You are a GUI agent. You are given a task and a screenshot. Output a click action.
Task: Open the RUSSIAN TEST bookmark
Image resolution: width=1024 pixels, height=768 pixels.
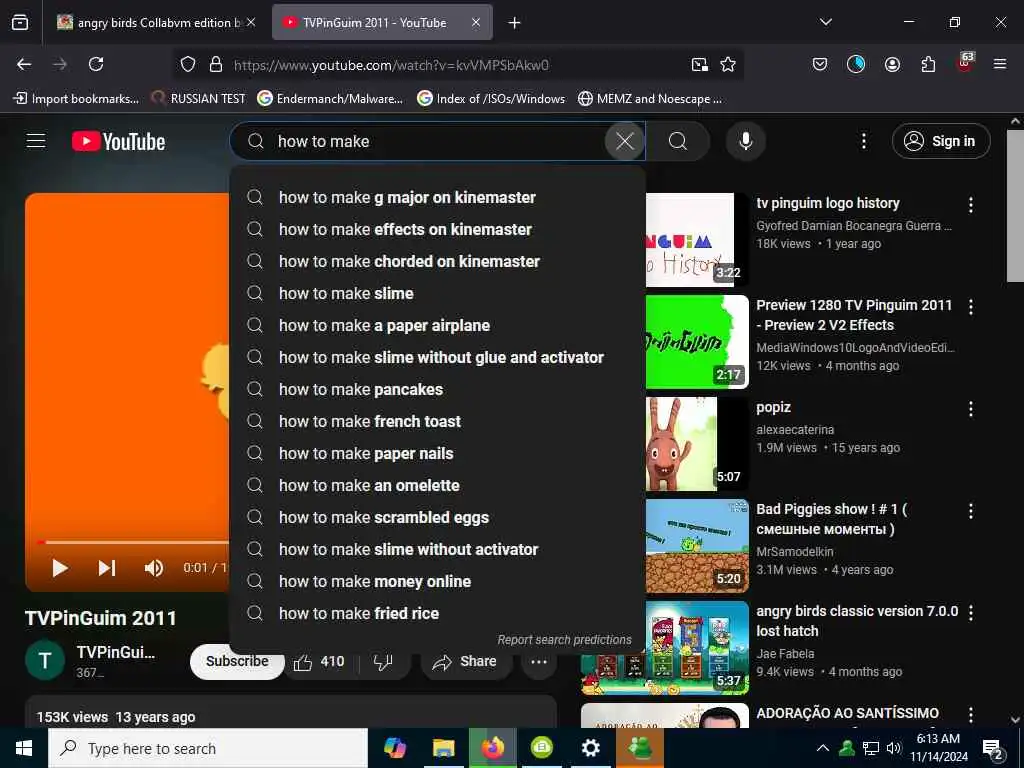(199, 99)
